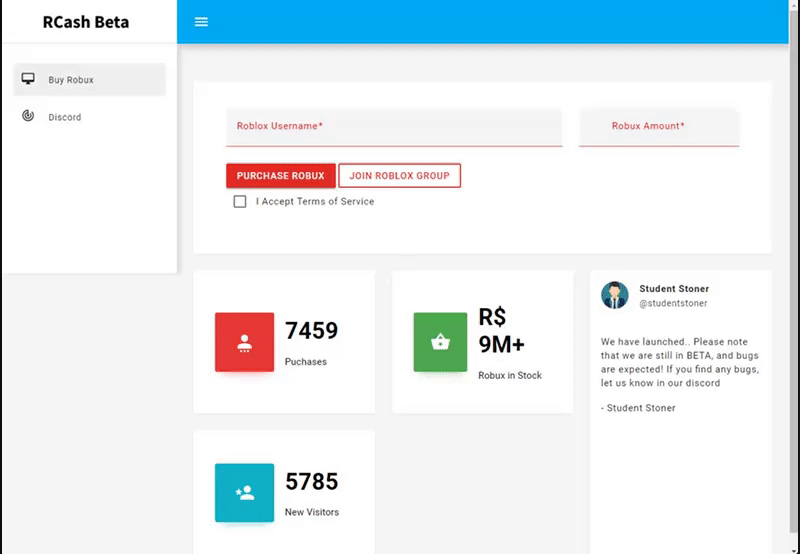Click the New Visitors label
This screenshot has height=554, width=800.
pos(312,512)
